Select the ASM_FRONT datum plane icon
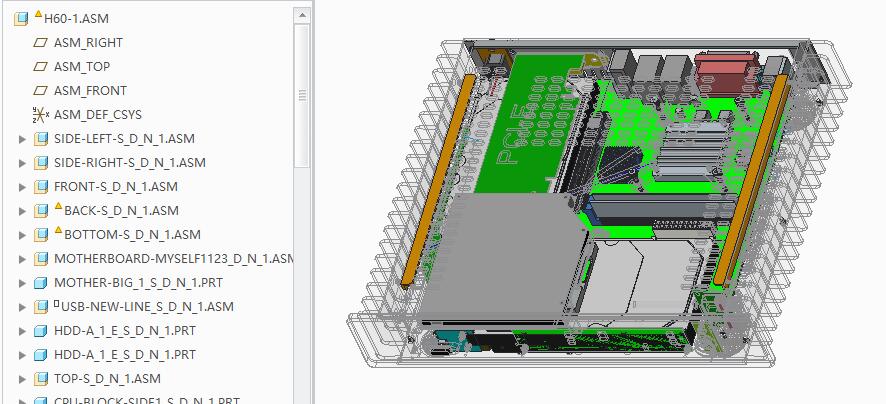 coord(41,91)
